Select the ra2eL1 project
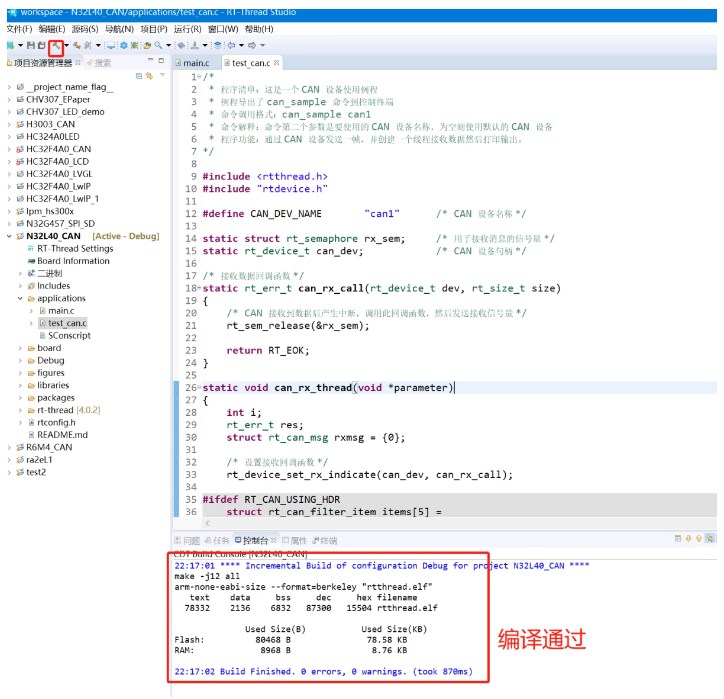Image resolution: width=724 pixels, height=699 pixels. [35, 460]
